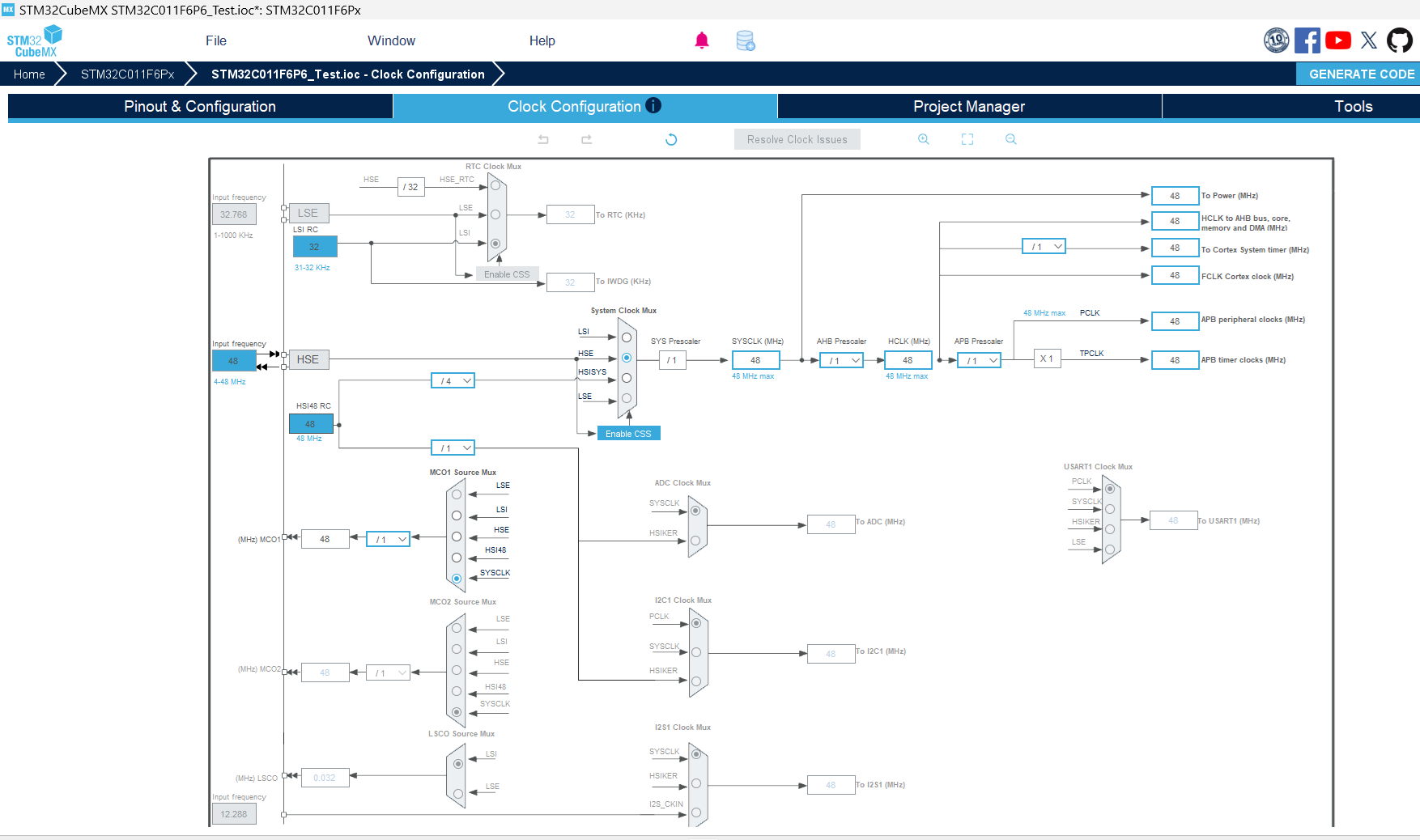Select LSE in USART1 Clock Mux
This screenshot has width=1420, height=840.
coord(1110,549)
